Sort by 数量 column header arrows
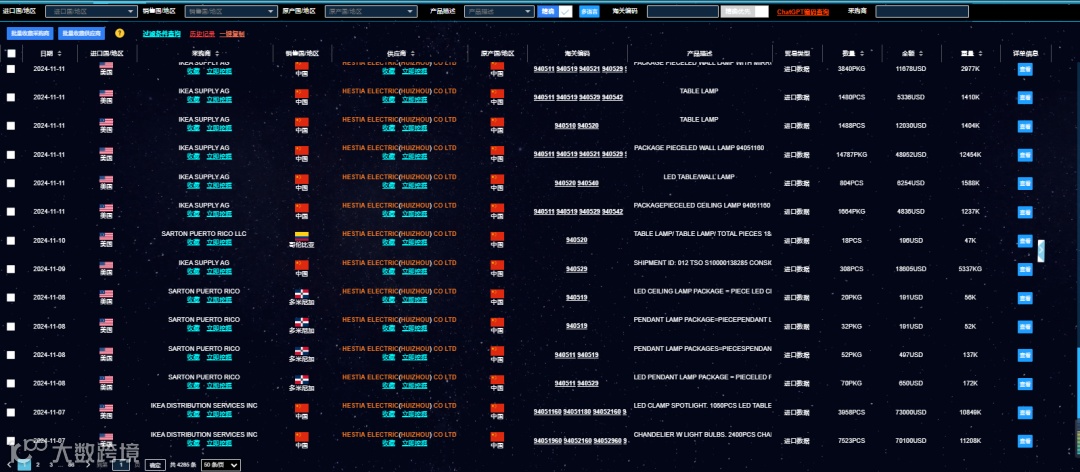The height and width of the screenshot is (472, 1080). 861,54
